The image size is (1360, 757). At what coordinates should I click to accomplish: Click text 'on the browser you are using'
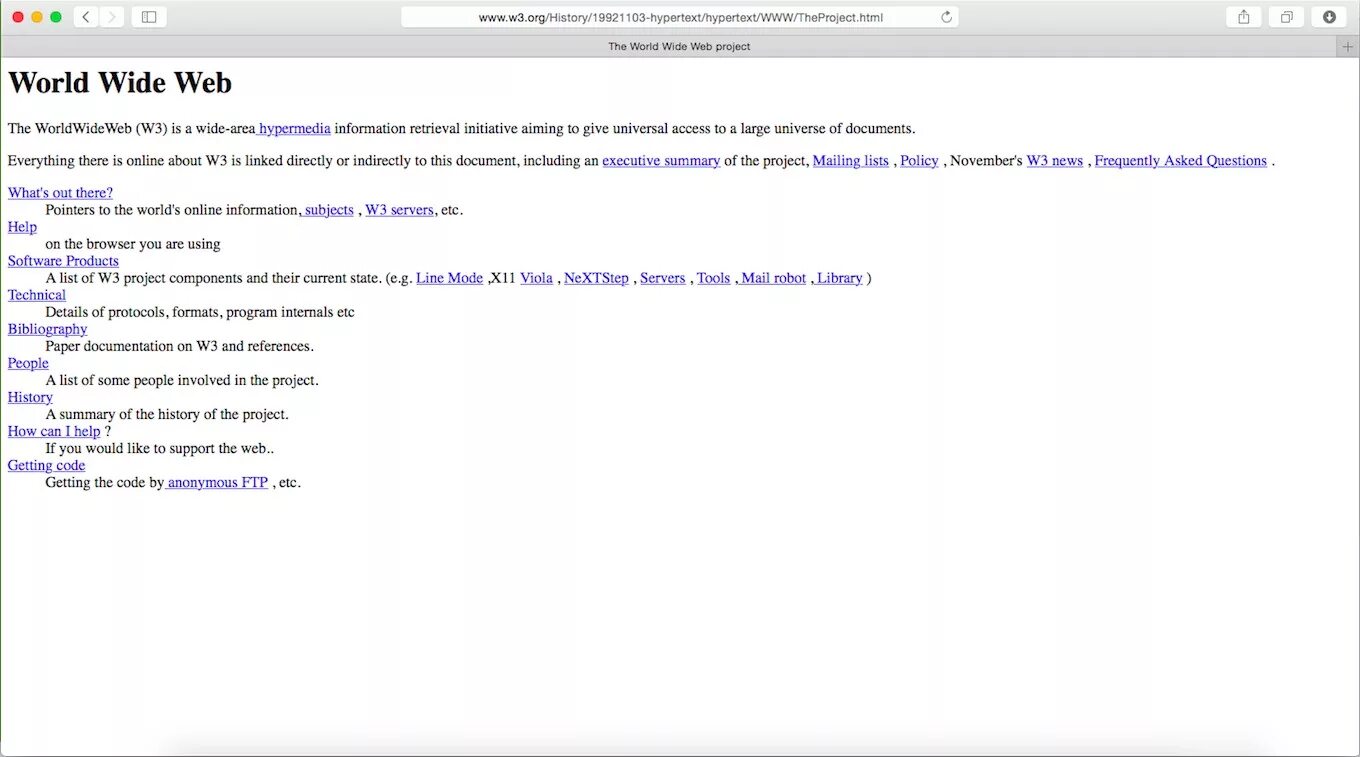133,243
